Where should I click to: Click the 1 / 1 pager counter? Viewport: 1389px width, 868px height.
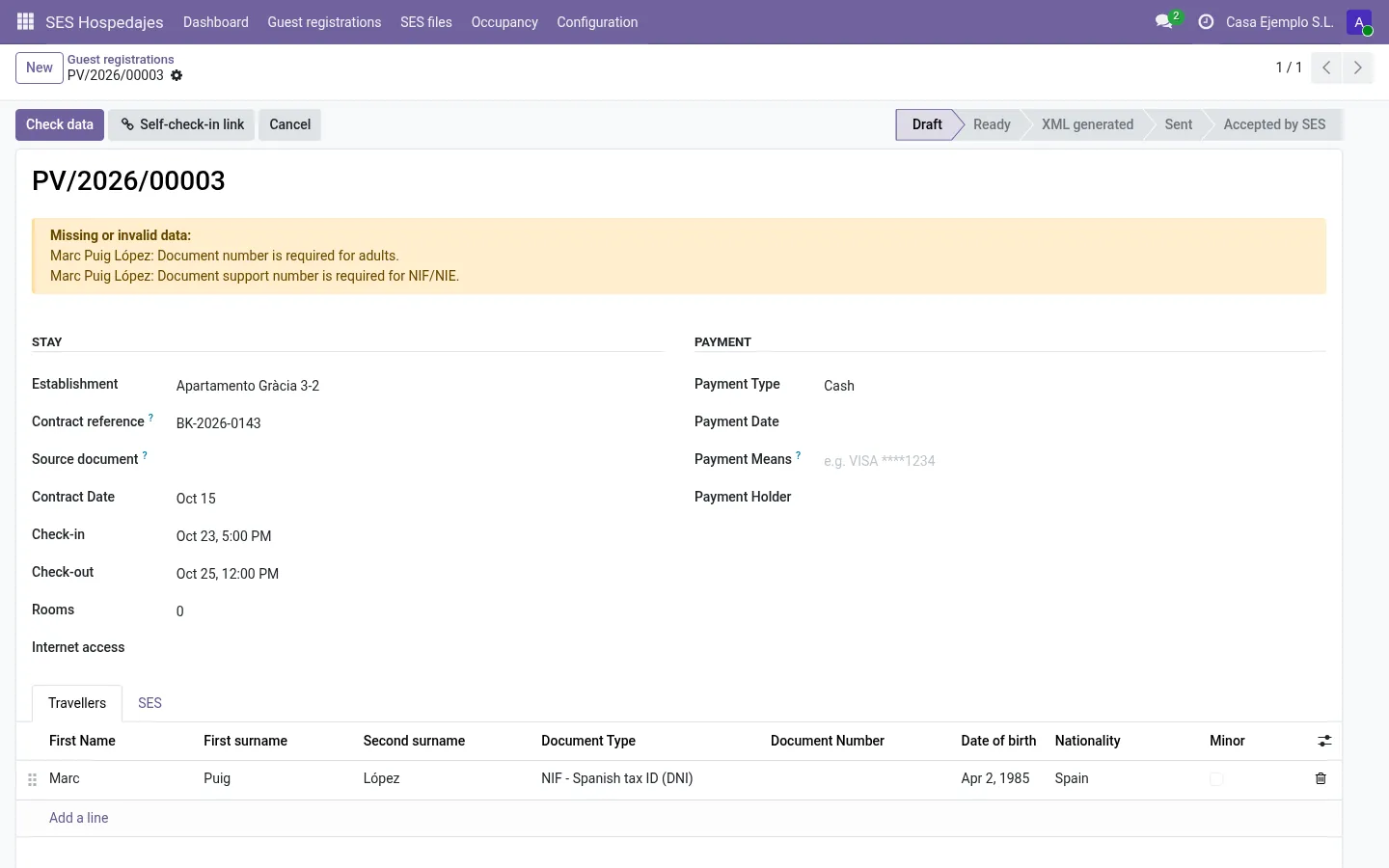point(1289,68)
